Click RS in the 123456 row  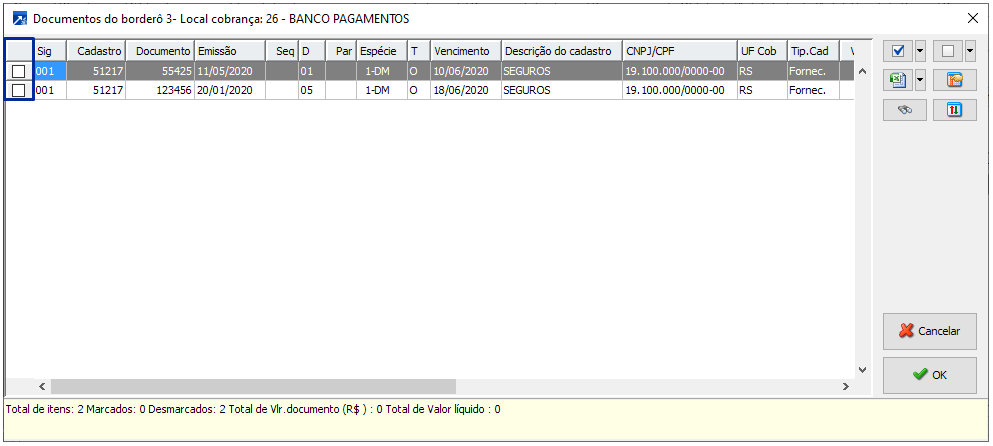click(762, 91)
